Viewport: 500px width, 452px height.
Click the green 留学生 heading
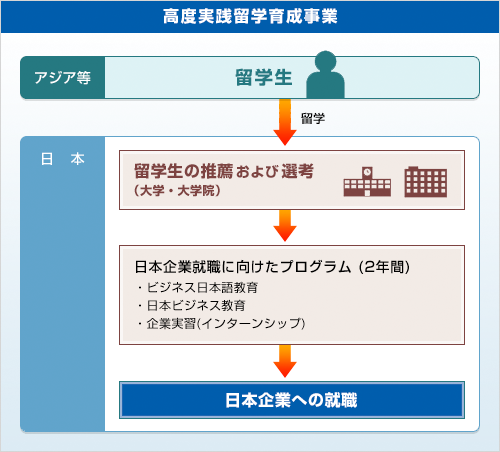tap(263, 77)
